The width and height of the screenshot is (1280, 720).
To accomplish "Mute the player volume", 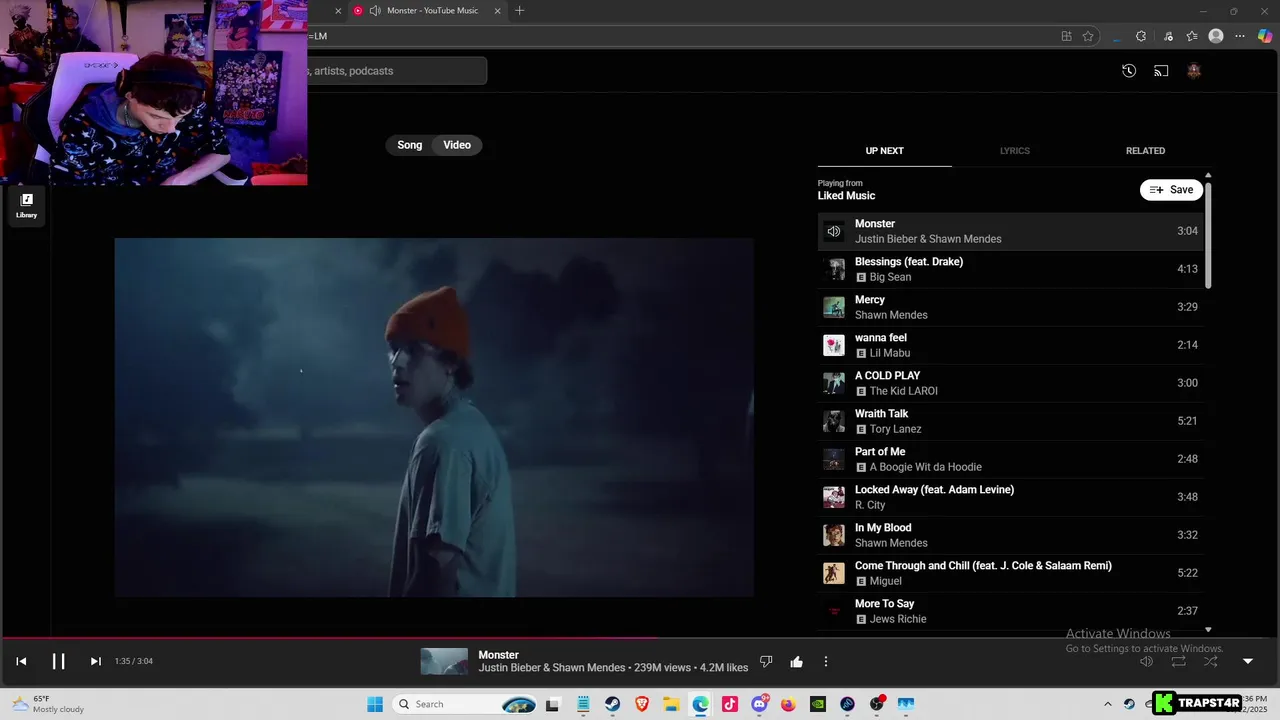I will point(1147,661).
